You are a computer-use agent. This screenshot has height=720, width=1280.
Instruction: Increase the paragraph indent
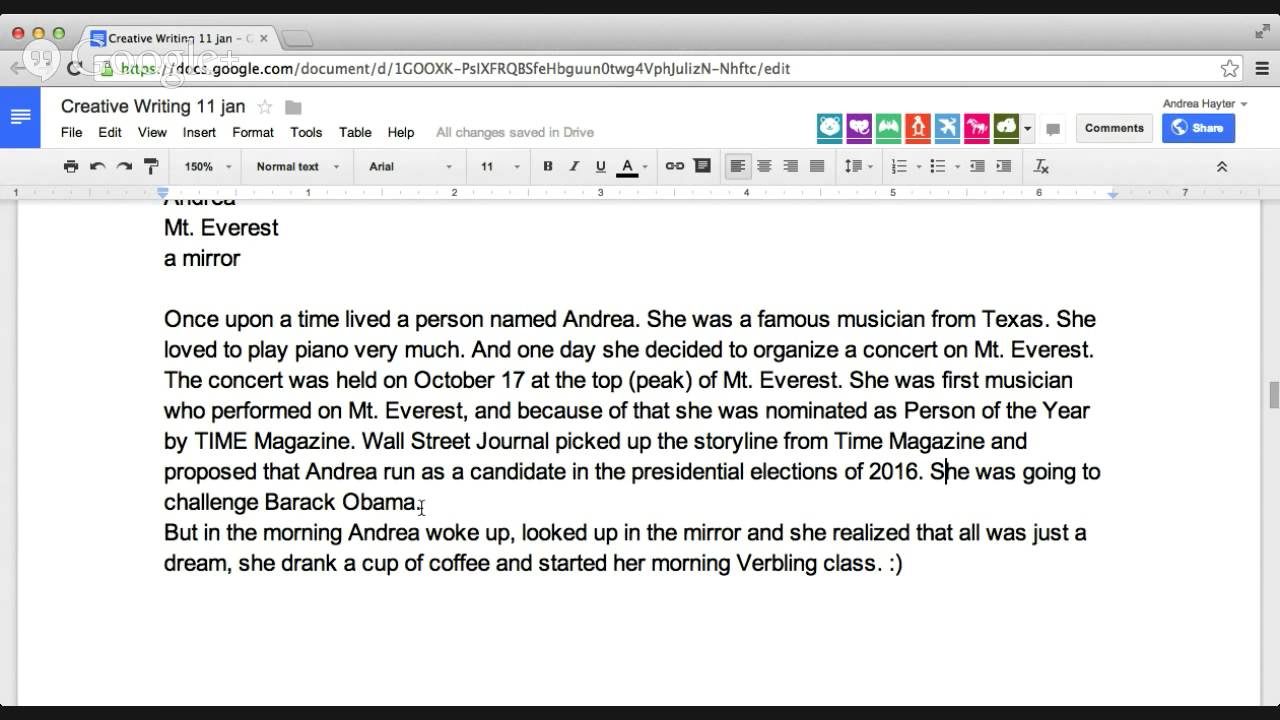coord(1003,167)
